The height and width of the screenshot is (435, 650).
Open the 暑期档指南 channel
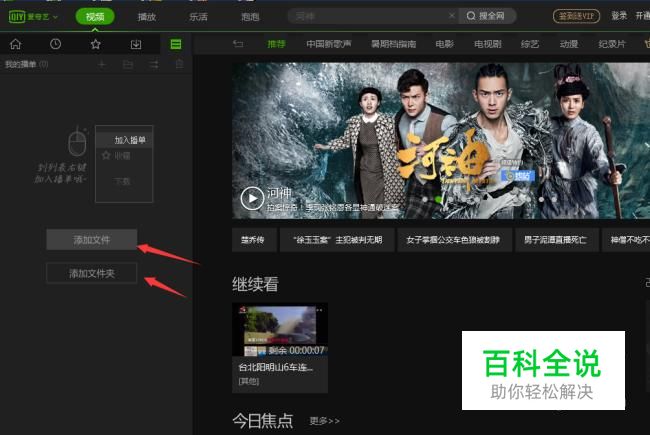point(393,44)
